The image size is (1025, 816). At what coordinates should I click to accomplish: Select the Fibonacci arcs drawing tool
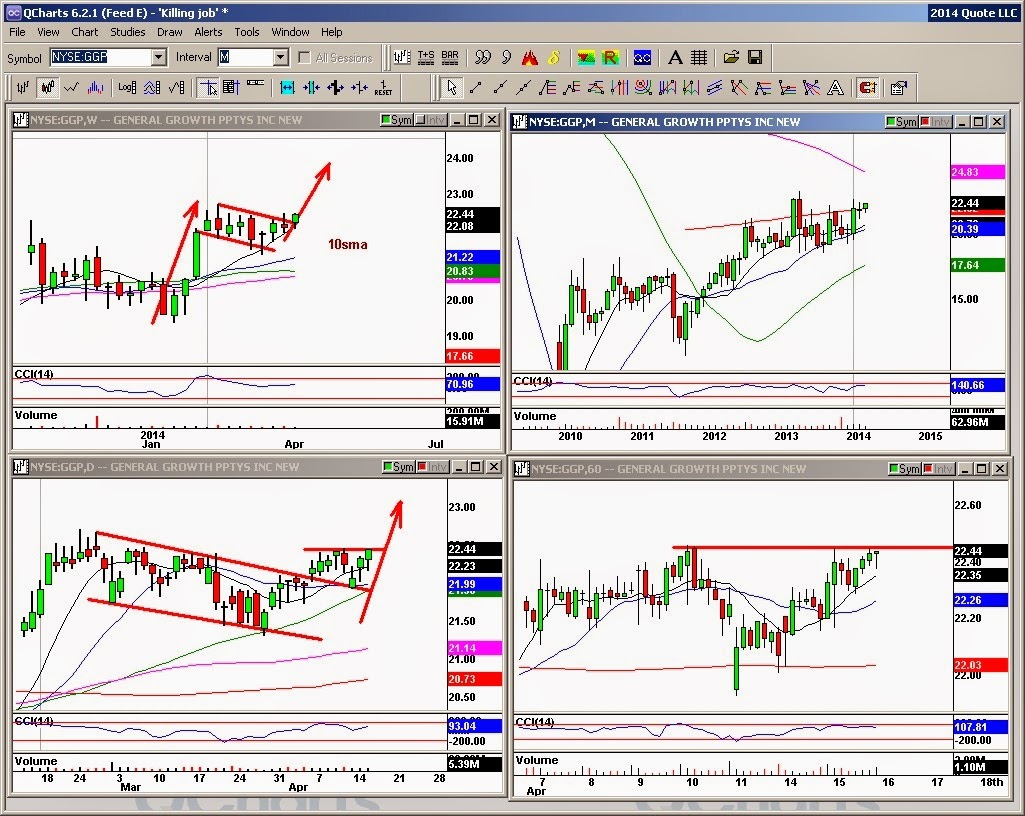click(x=643, y=88)
